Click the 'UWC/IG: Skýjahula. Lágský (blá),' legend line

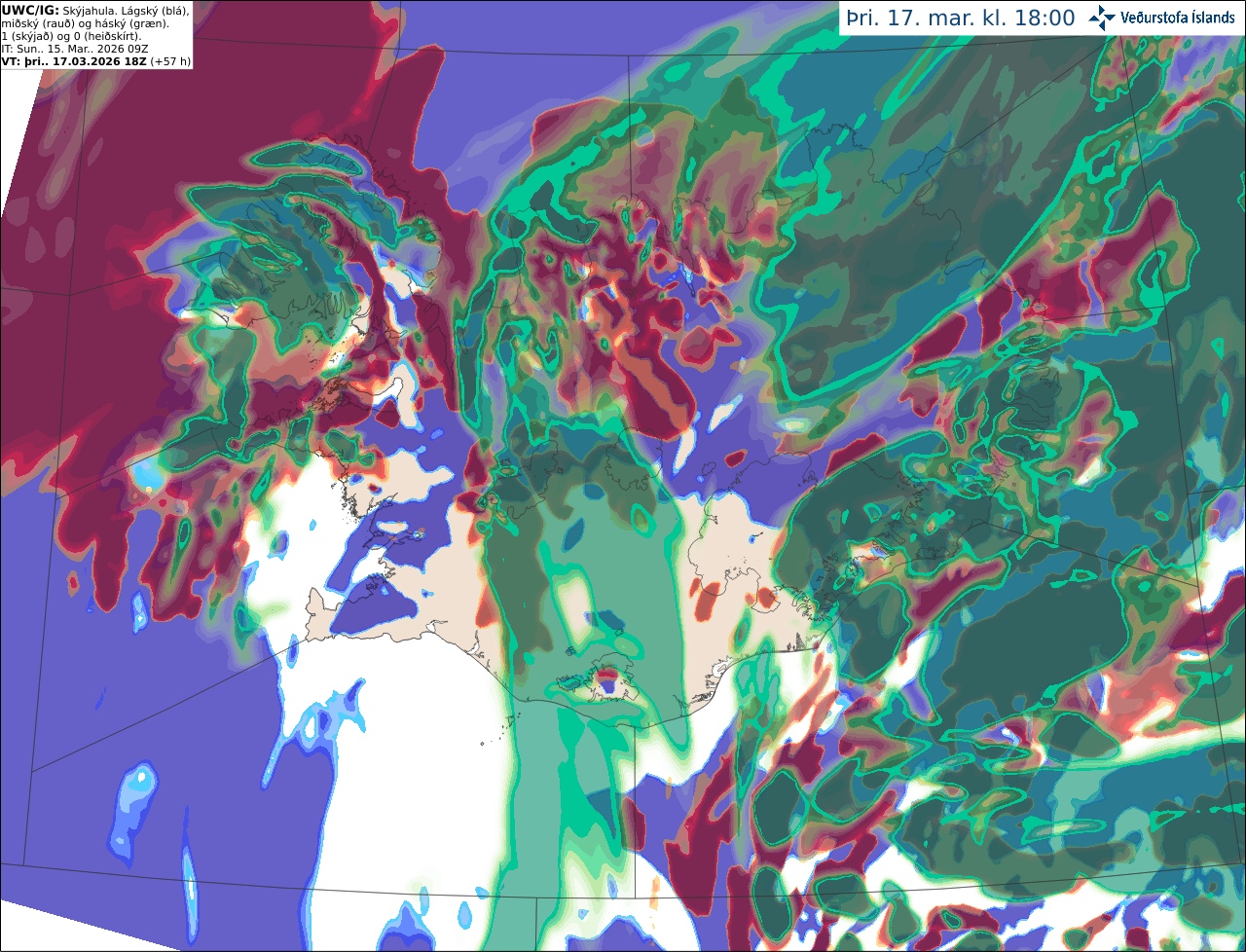coord(95,10)
